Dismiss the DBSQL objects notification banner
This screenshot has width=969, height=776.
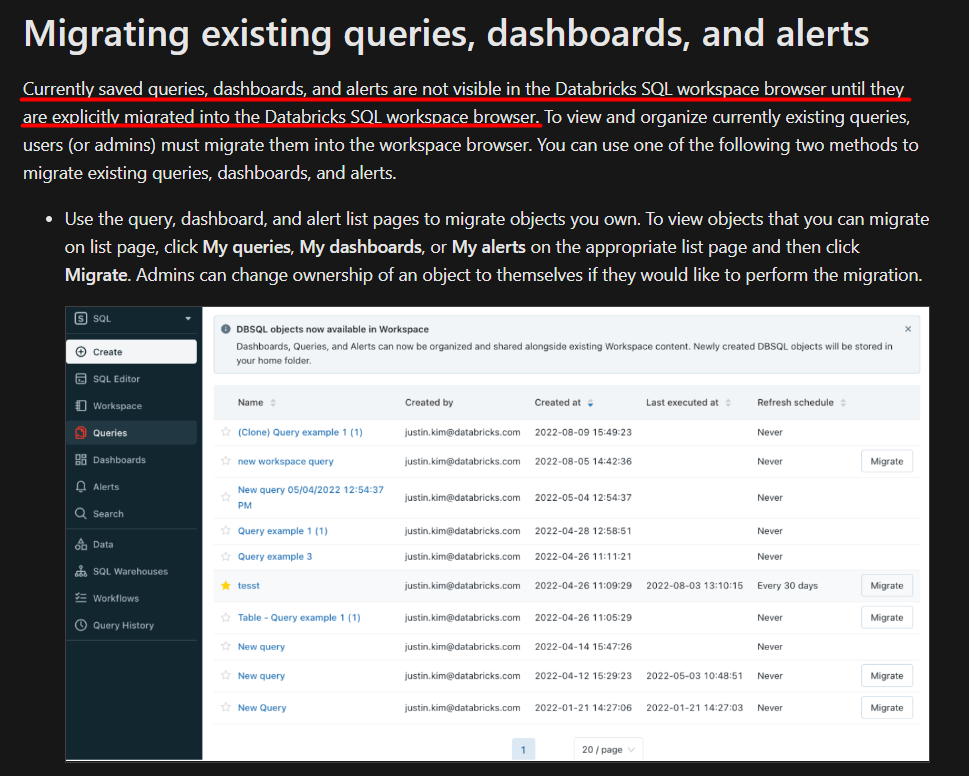pyautogui.click(x=907, y=328)
